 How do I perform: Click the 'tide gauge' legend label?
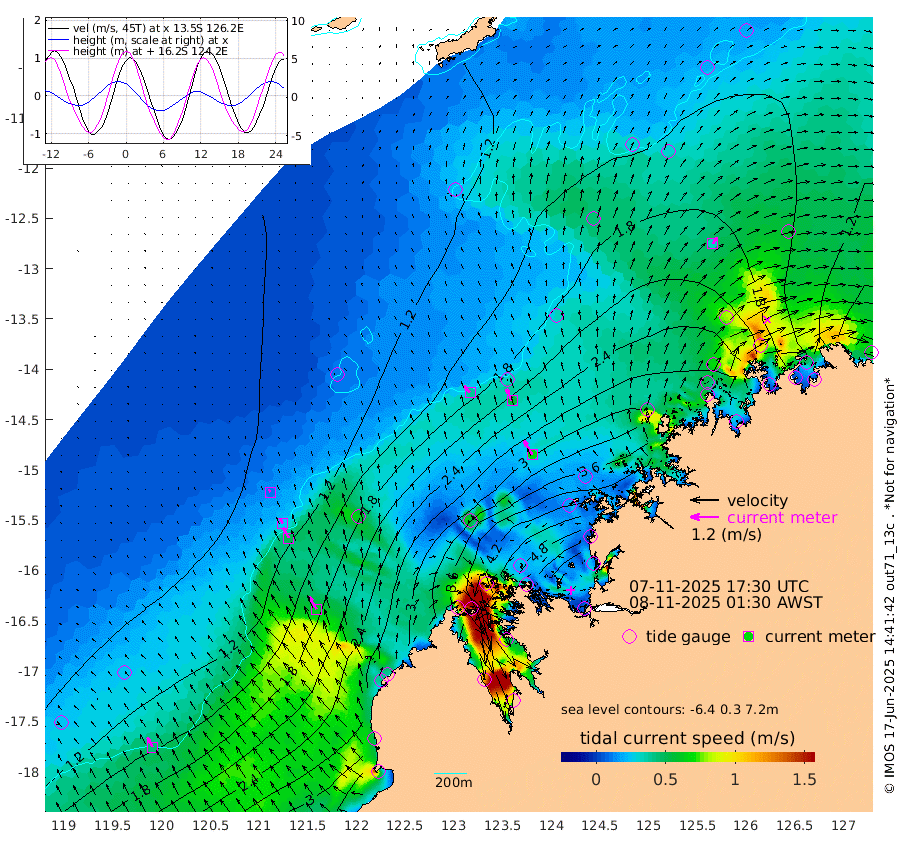pyautogui.click(x=688, y=637)
